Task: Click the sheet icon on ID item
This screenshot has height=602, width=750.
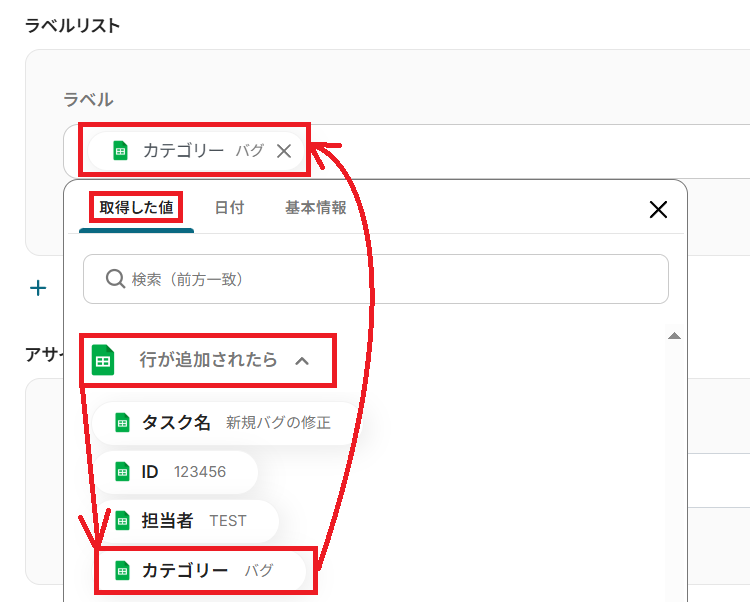Action: coord(122,472)
